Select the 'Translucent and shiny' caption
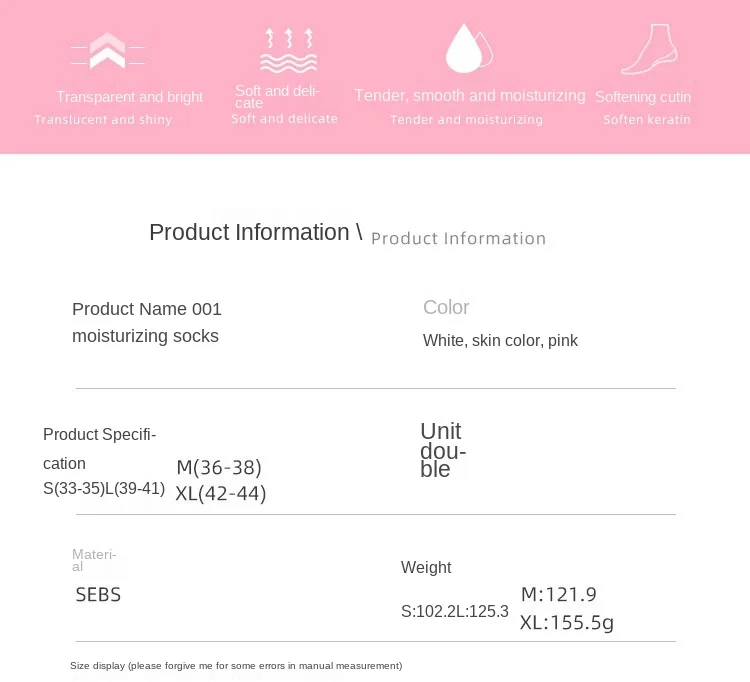750x682 pixels. (x=103, y=120)
